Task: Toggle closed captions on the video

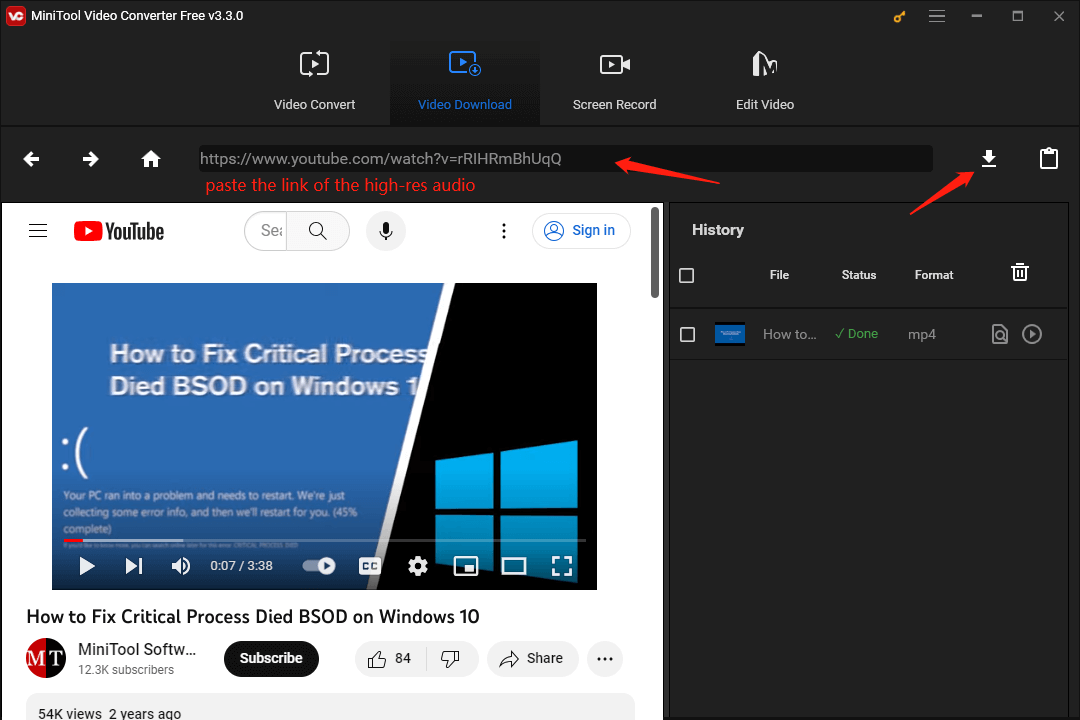Action: coord(370,566)
